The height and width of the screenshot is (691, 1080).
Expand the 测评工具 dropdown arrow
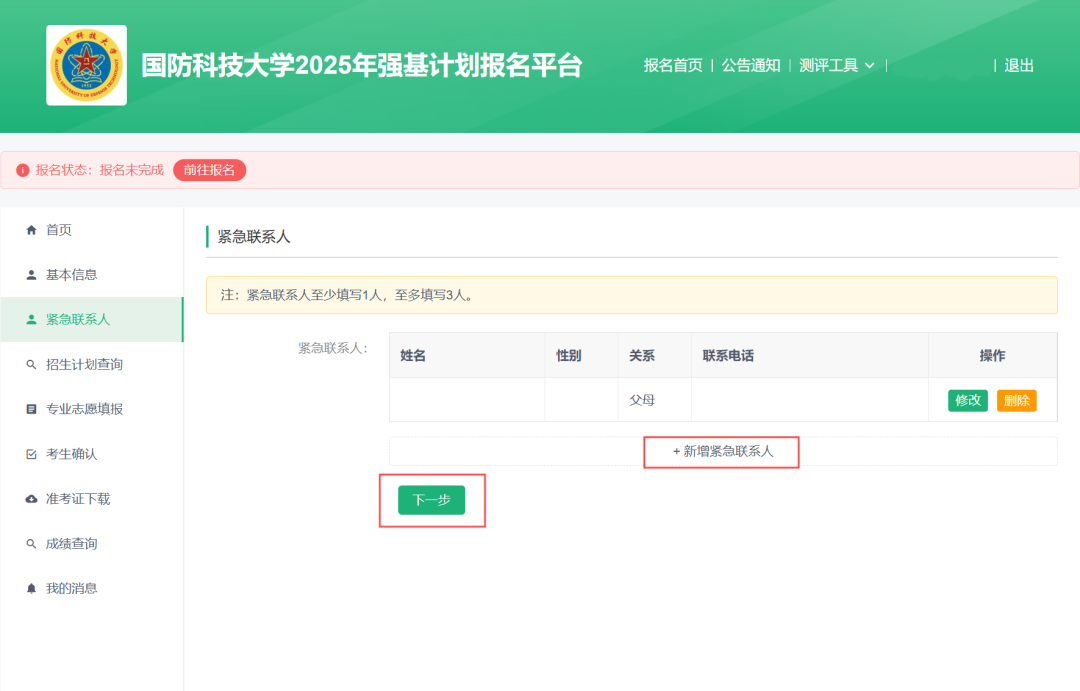[870, 65]
